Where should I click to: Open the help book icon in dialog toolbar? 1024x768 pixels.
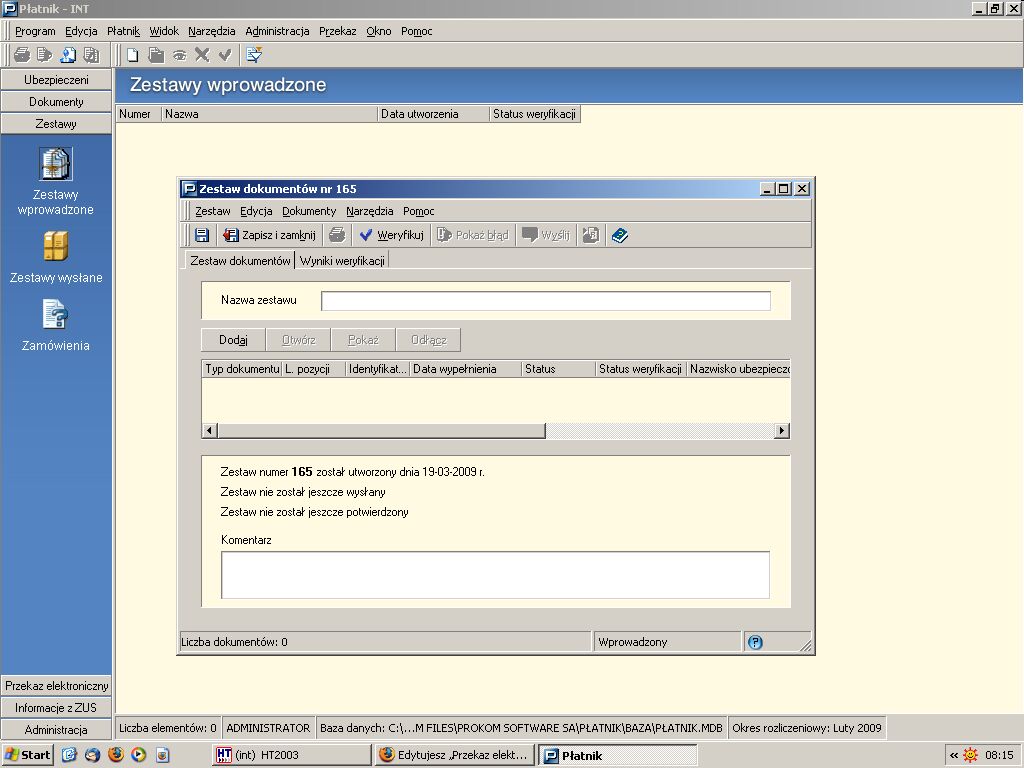coord(620,235)
